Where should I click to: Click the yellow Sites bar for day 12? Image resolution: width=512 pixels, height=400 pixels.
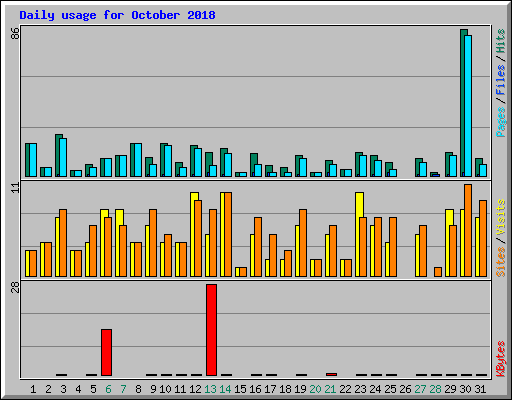193,234
